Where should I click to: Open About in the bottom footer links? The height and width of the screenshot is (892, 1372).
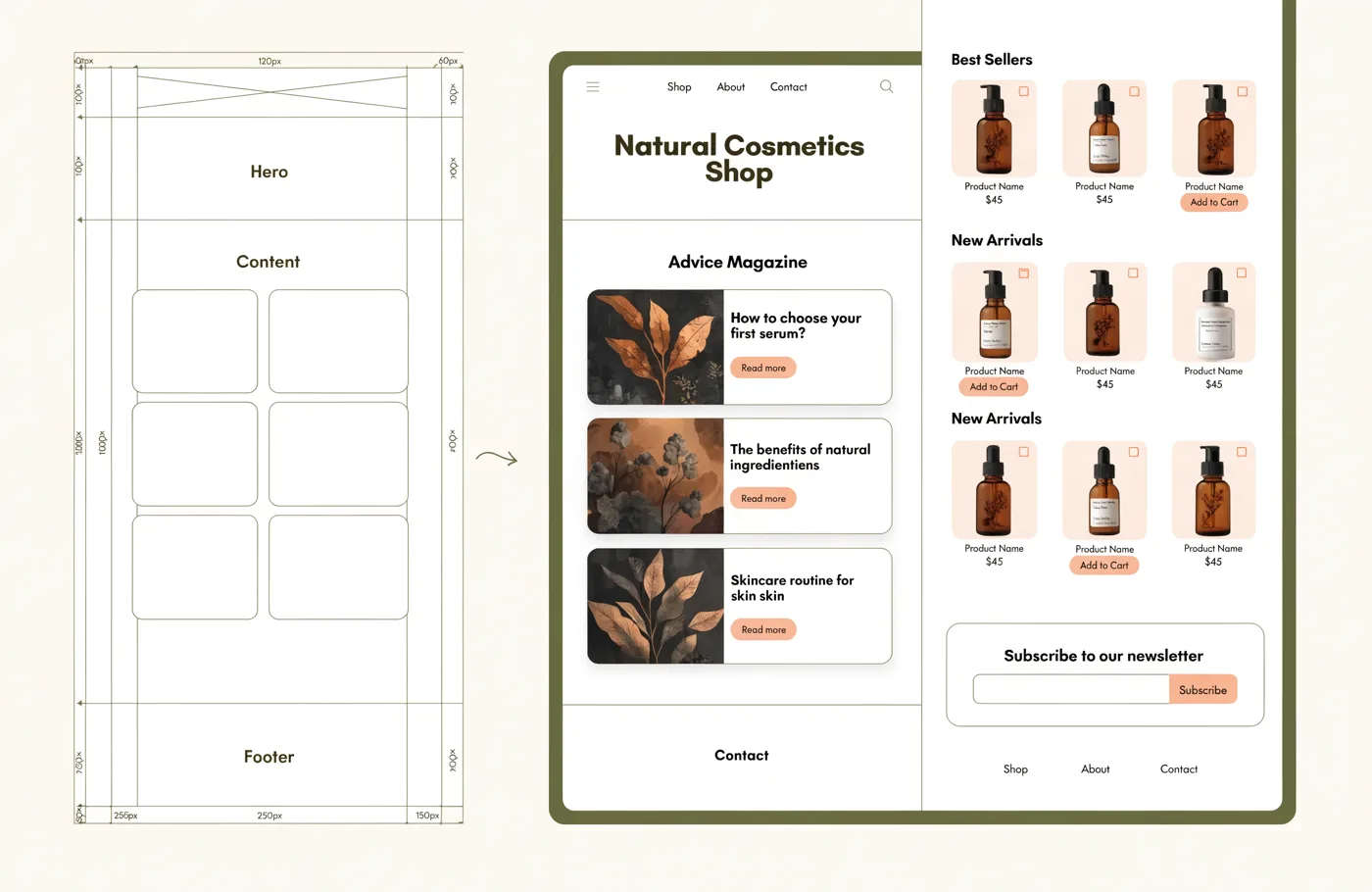(1096, 769)
